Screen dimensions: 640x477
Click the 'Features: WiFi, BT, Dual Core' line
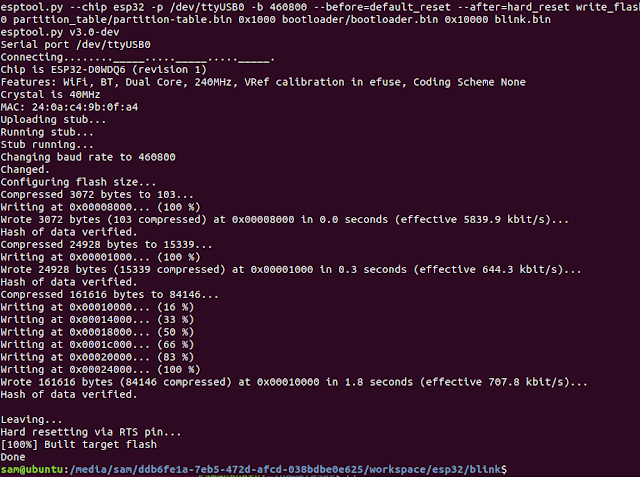point(263,82)
